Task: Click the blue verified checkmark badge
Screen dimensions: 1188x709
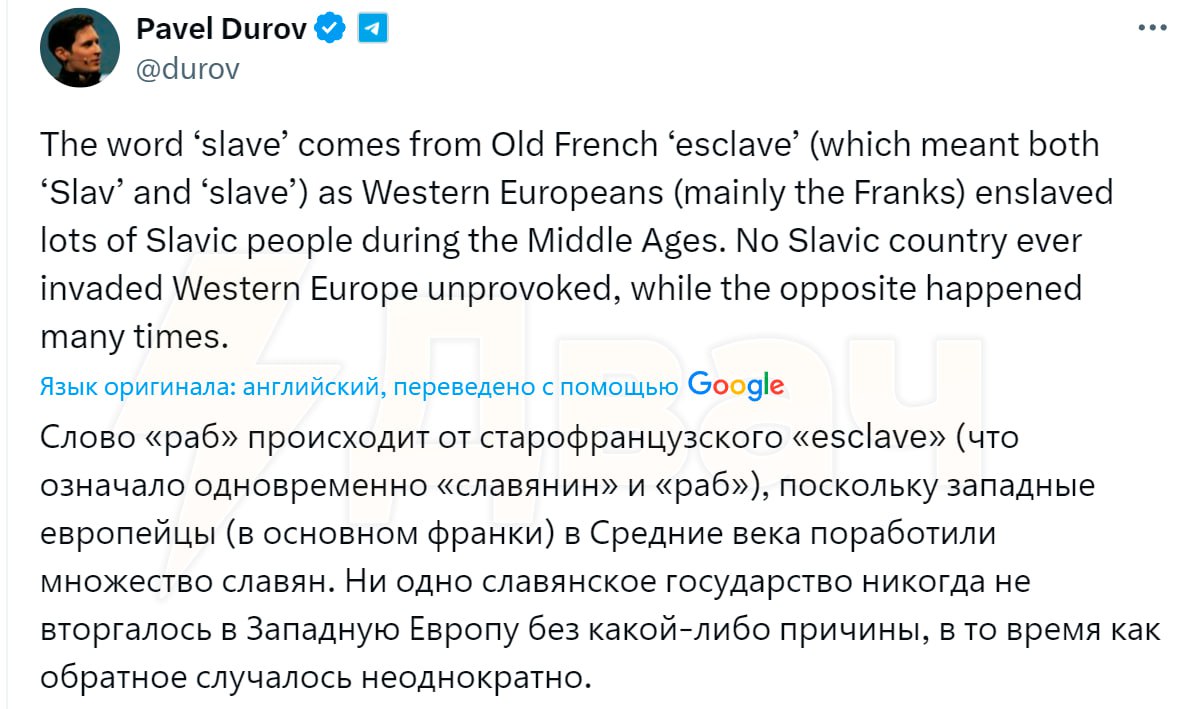Action: pos(330,29)
